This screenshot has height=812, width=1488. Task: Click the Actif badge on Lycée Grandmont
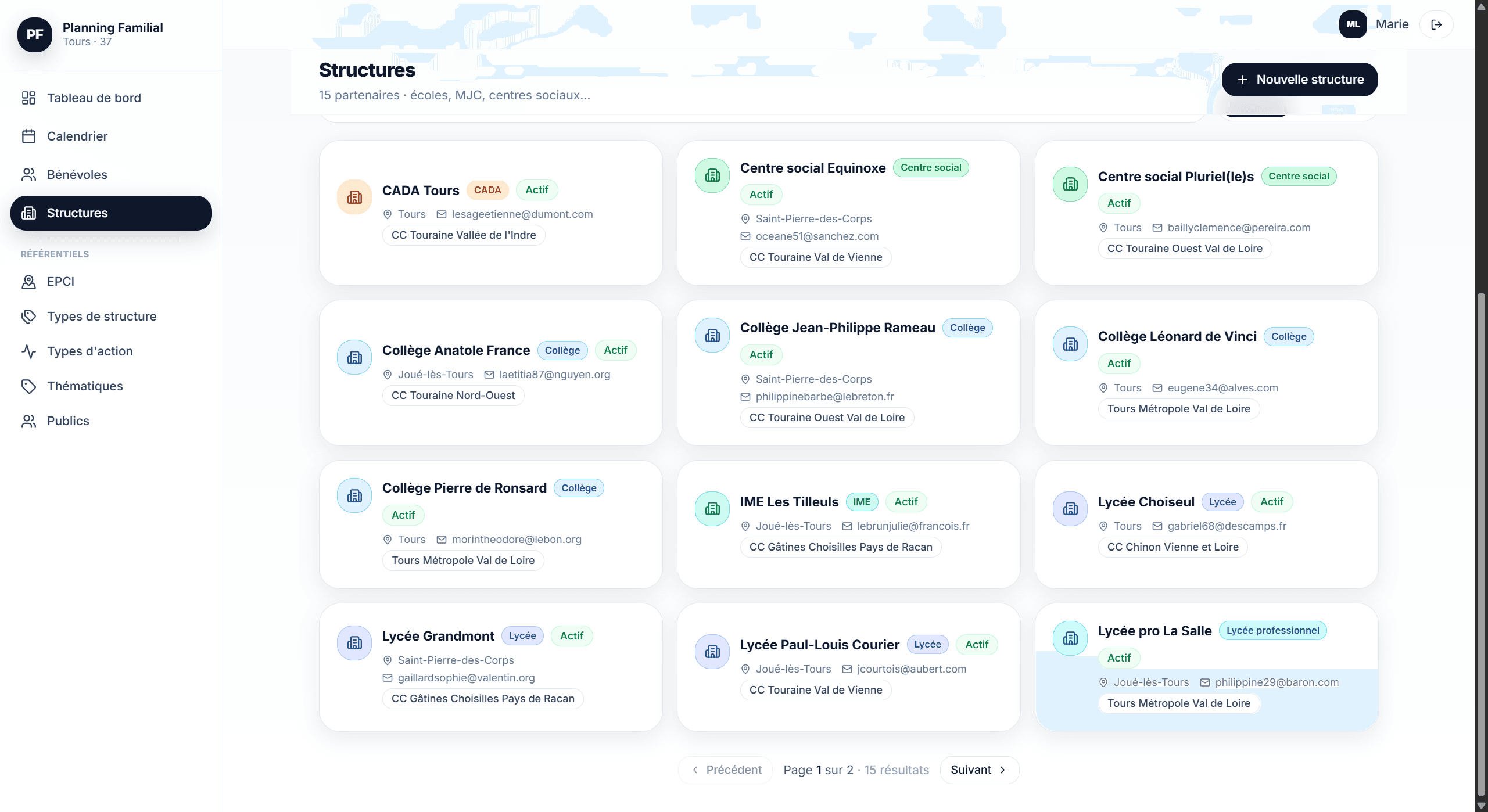pyautogui.click(x=572, y=636)
